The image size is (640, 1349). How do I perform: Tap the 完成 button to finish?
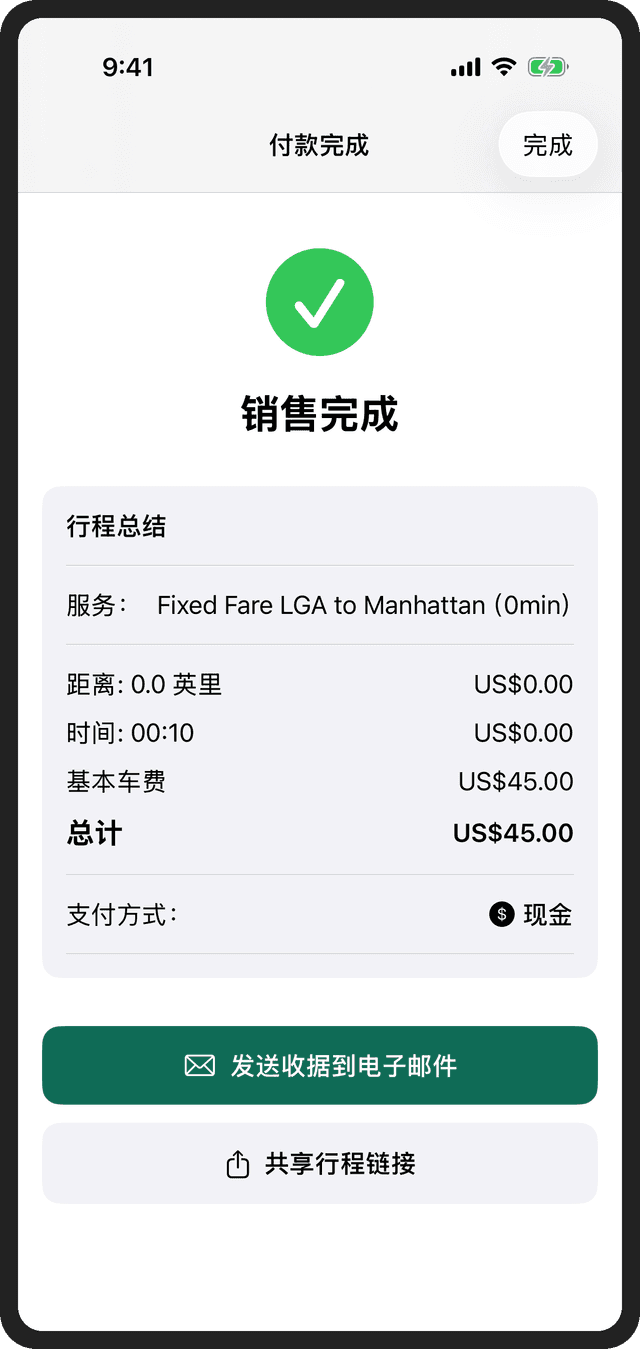click(x=548, y=144)
